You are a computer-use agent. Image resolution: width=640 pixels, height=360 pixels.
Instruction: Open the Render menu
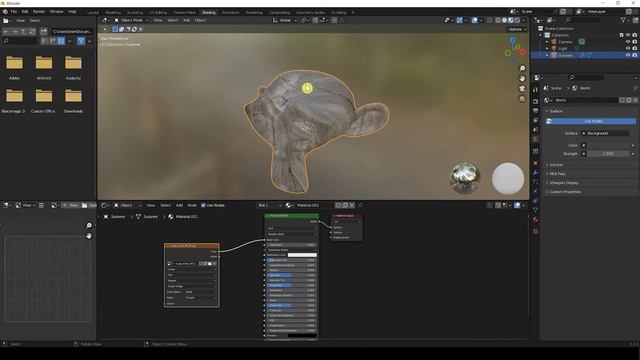tap(39, 12)
